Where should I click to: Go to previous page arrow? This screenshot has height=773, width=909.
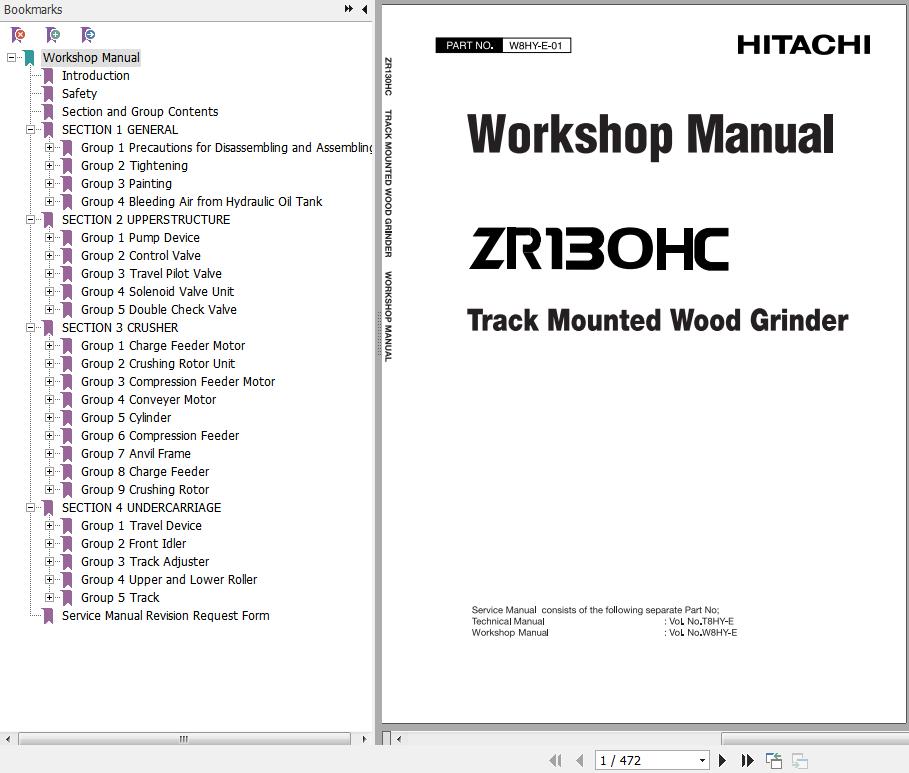580,760
